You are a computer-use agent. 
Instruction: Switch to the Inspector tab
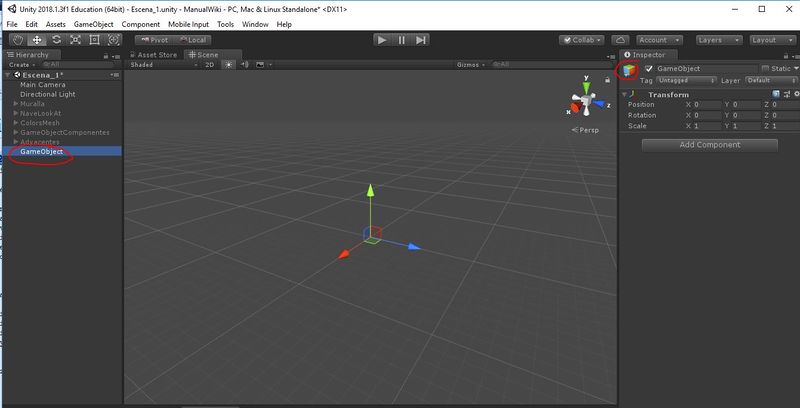pyautogui.click(x=648, y=55)
